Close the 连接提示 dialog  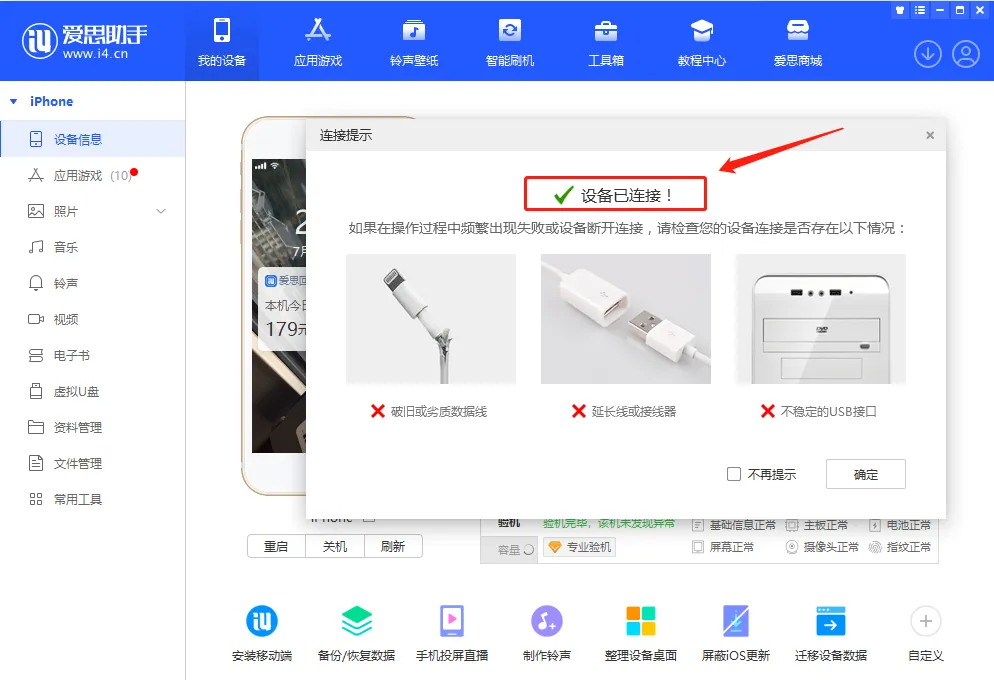930,135
